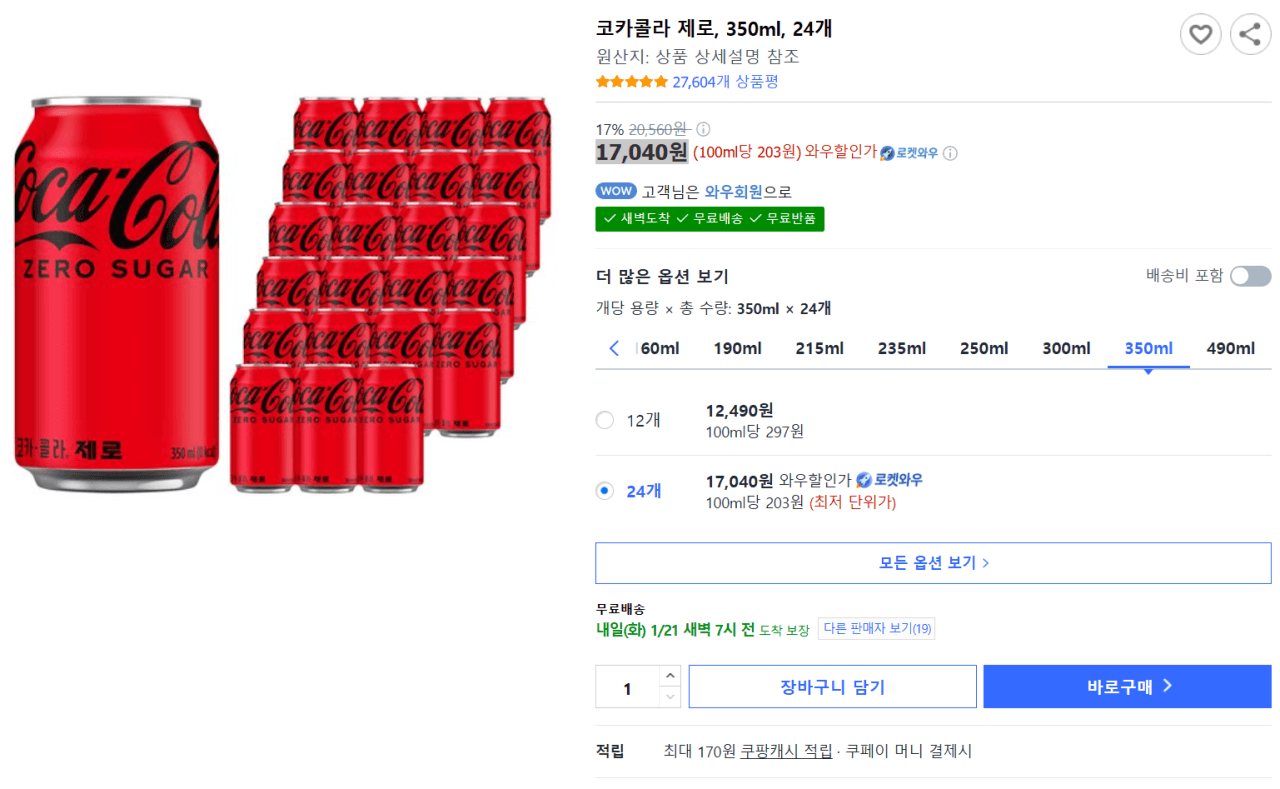Click the share icon button
The height and width of the screenshot is (789, 1280).
tap(1250, 35)
